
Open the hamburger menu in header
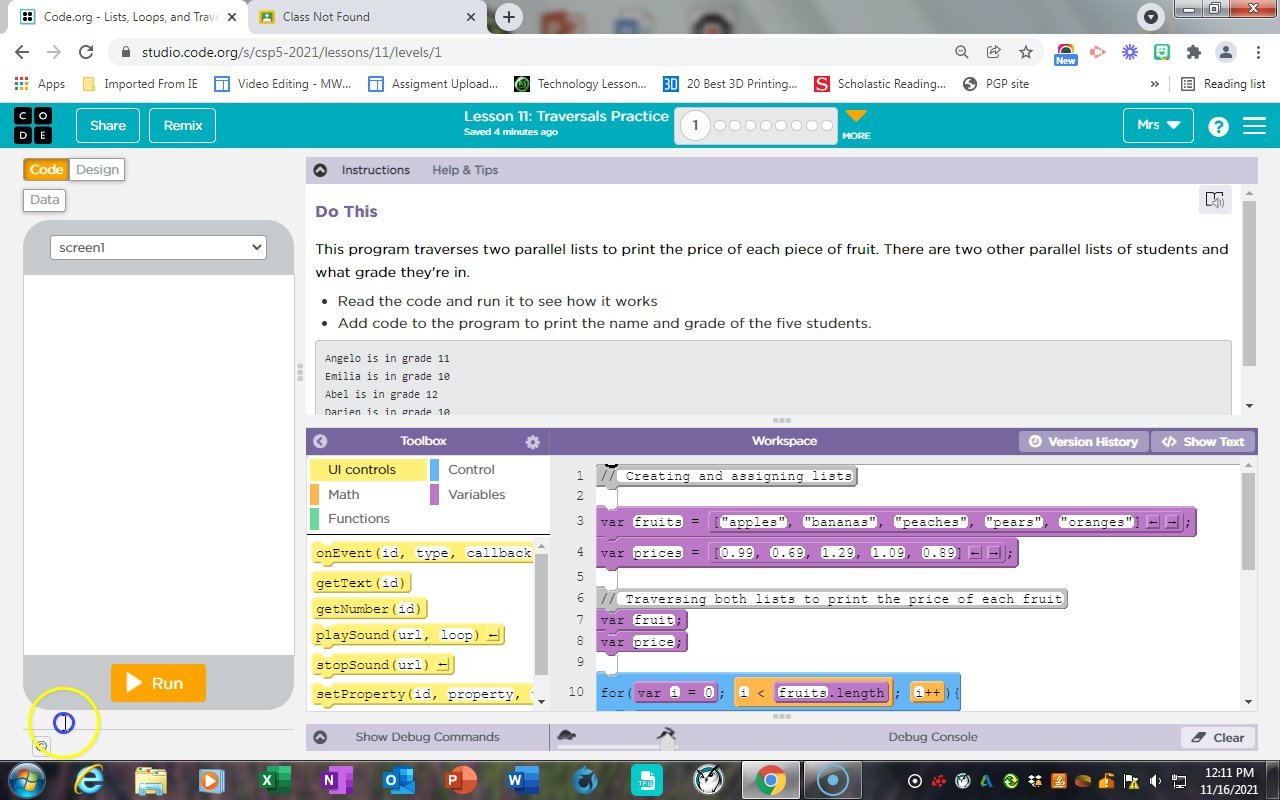tap(1254, 126)
